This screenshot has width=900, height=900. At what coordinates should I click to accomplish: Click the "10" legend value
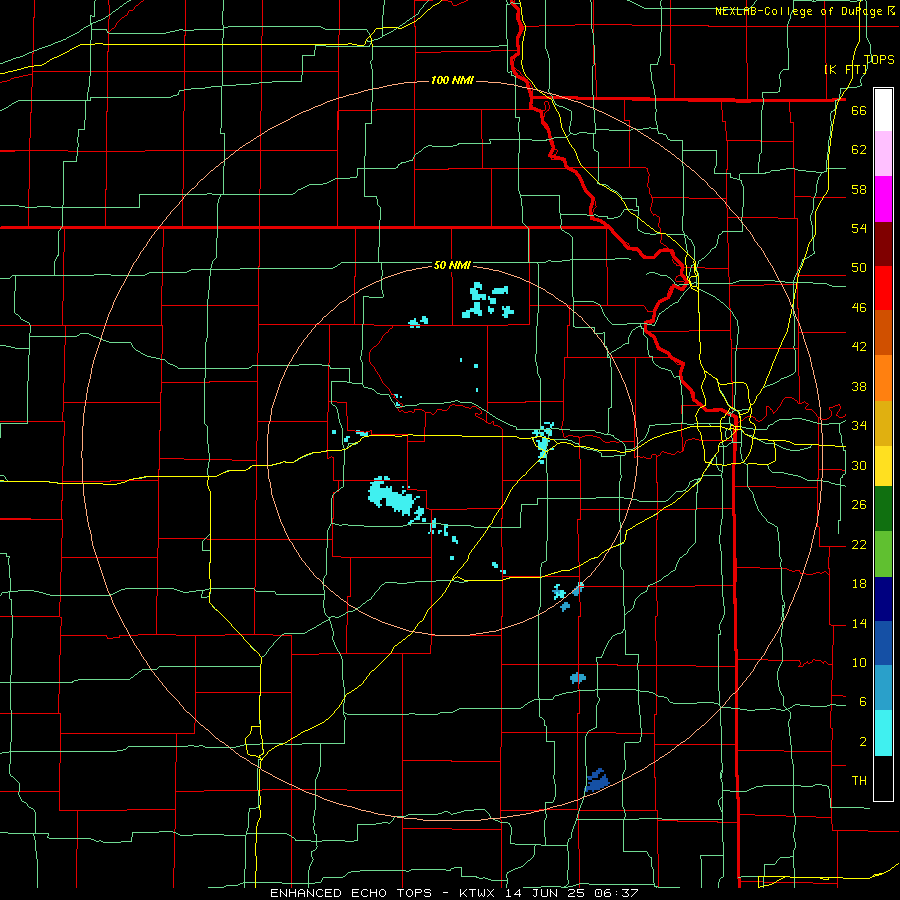pyautogui.click(x=859, y=663)
